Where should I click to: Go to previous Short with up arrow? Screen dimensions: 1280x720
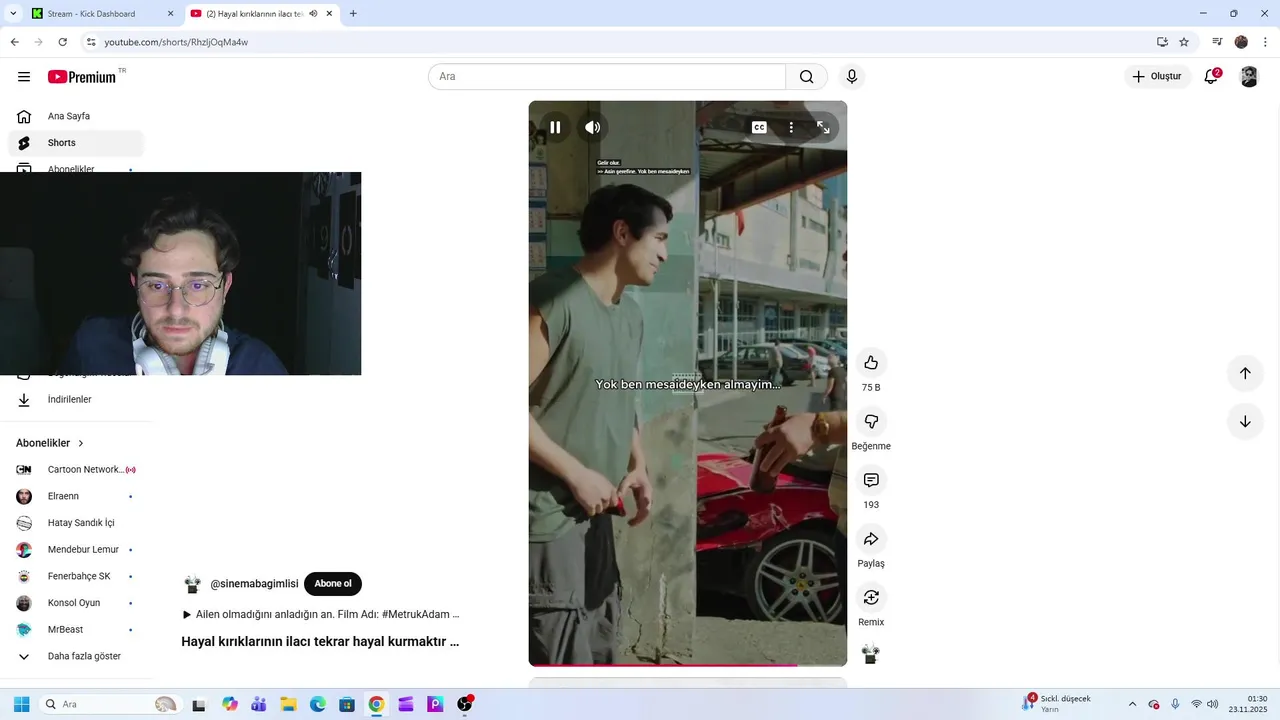point(1245,373)
